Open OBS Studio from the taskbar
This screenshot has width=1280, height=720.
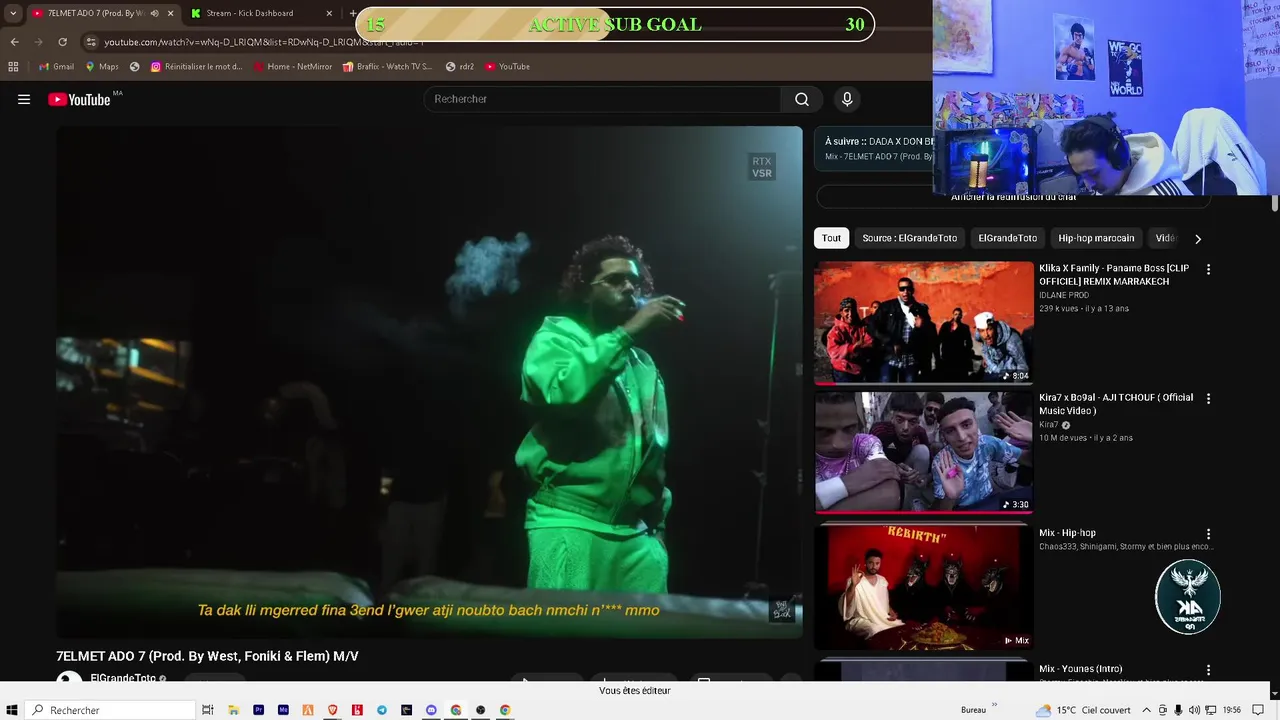tap(480, 710)
